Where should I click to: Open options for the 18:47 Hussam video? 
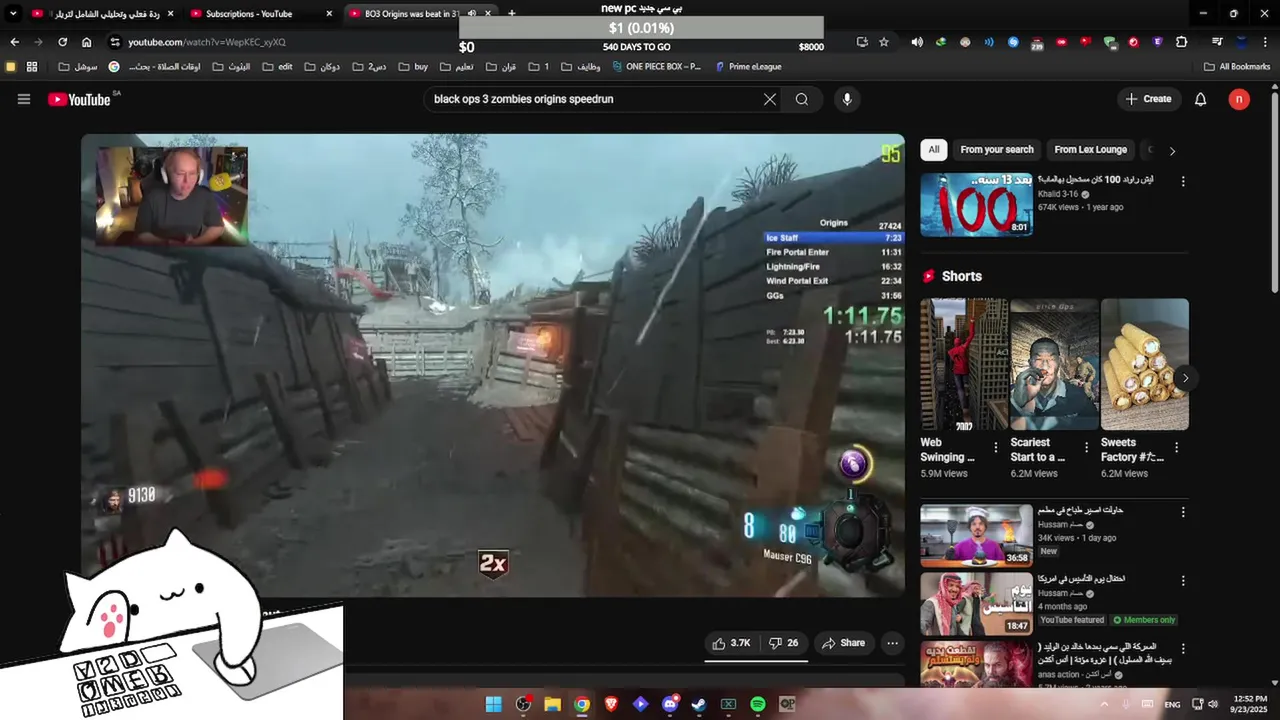click(x=1183, y=580)
